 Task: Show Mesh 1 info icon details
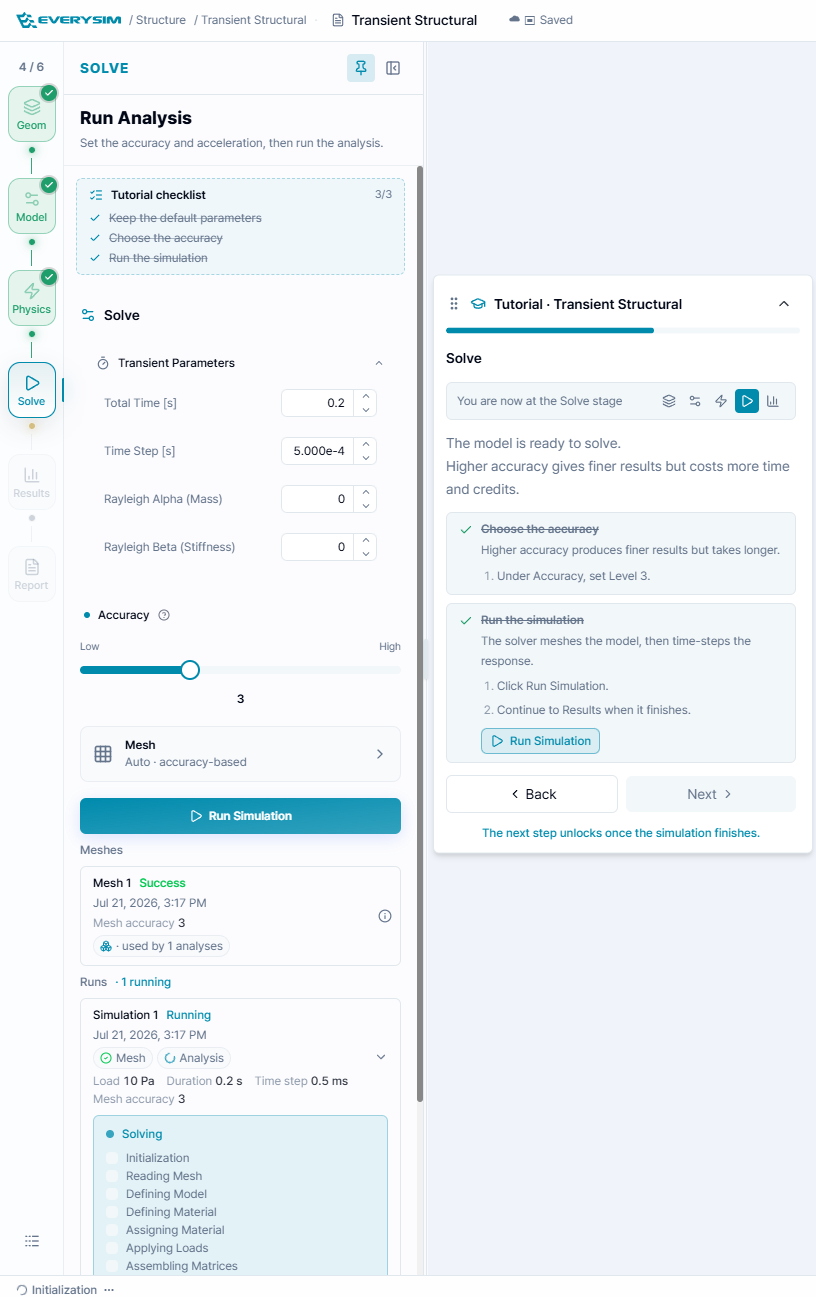pos(385,916)
